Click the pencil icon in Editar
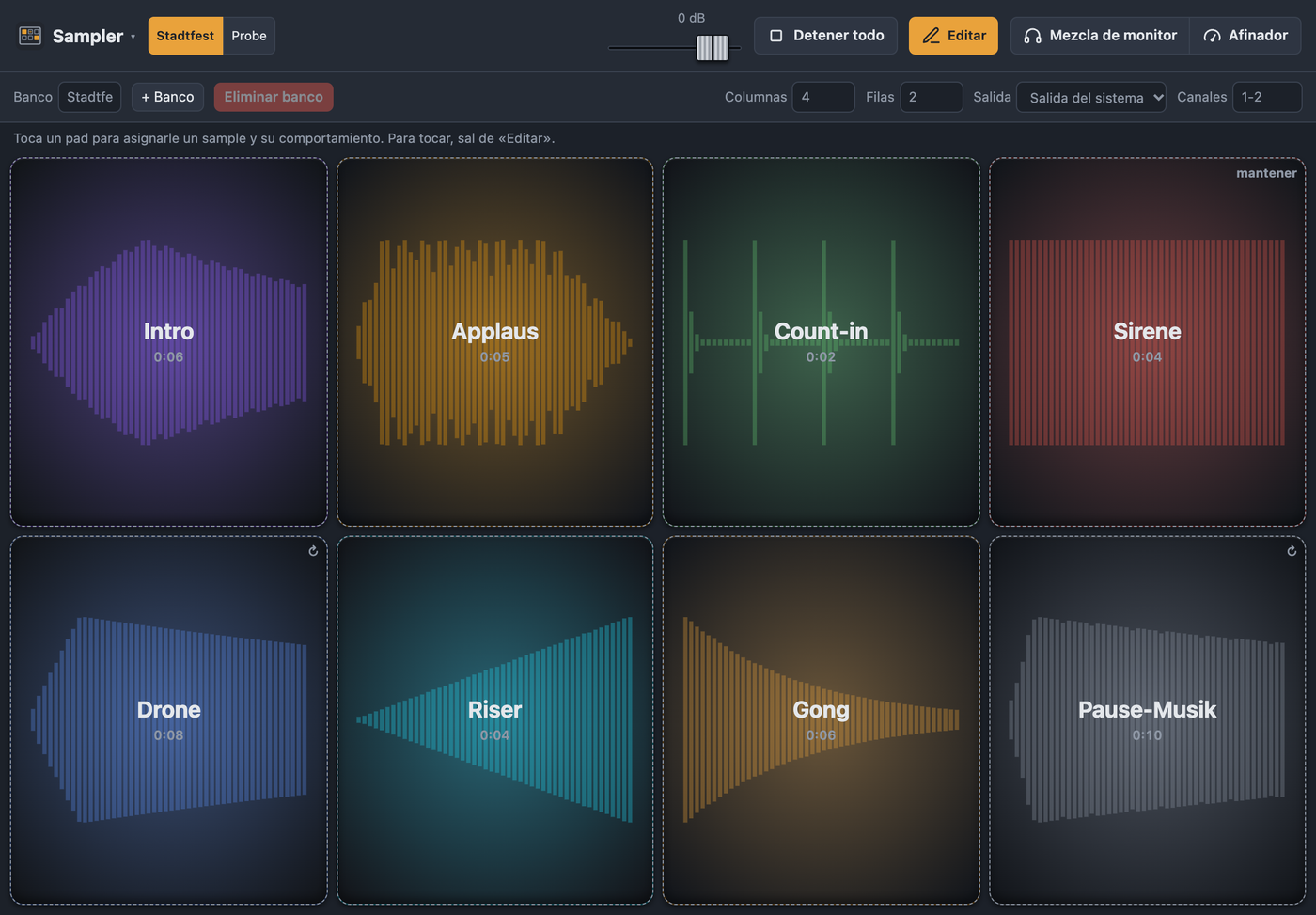The width and height of the screenshot is (1316, 915). [x=931, y=36]
